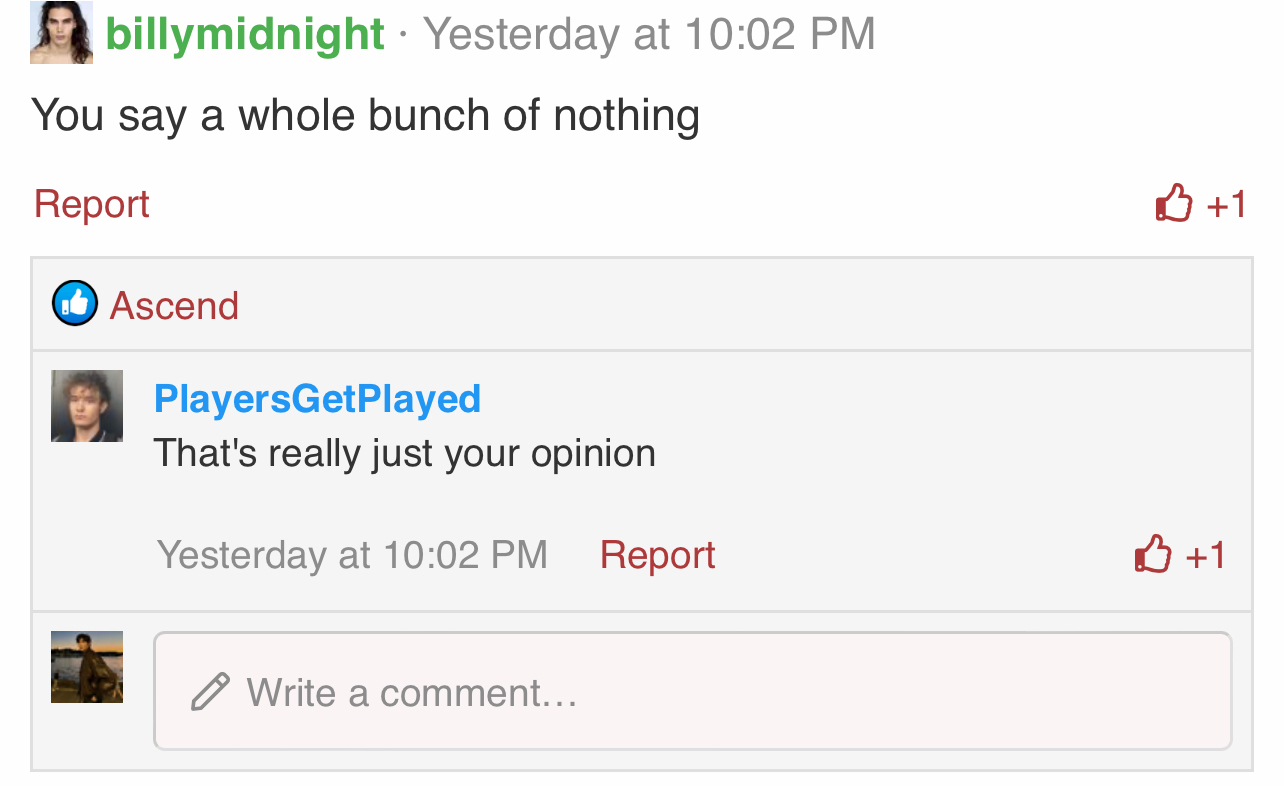Click the blue Ascend thumbs-up badge icon
Image resolution: width=1284 pixels, height=786 pixels.
click(75, 303)
